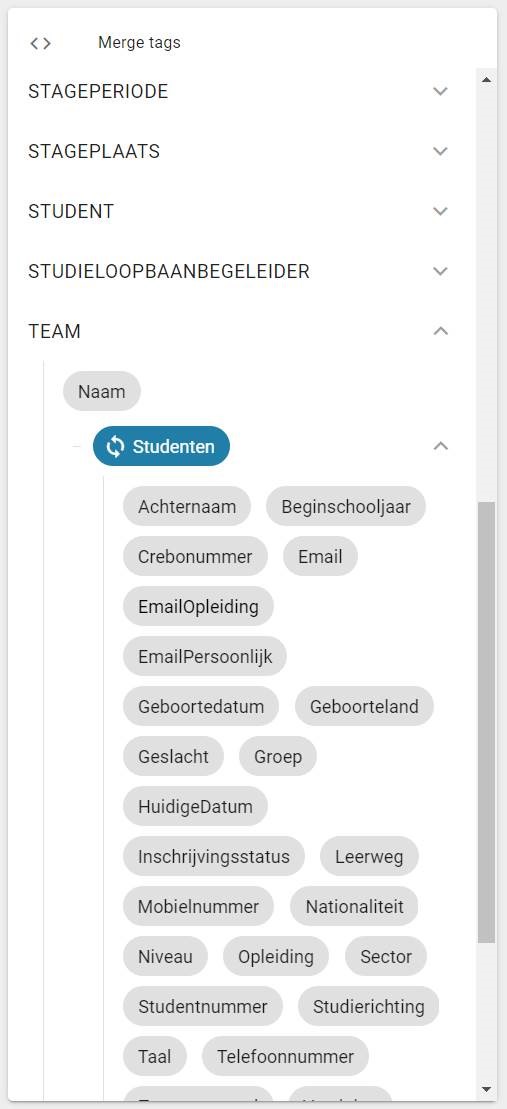The height and width of the screenshot is (1109, 507).
Task: Collapse the TEAM section
Action: (441, 331)
